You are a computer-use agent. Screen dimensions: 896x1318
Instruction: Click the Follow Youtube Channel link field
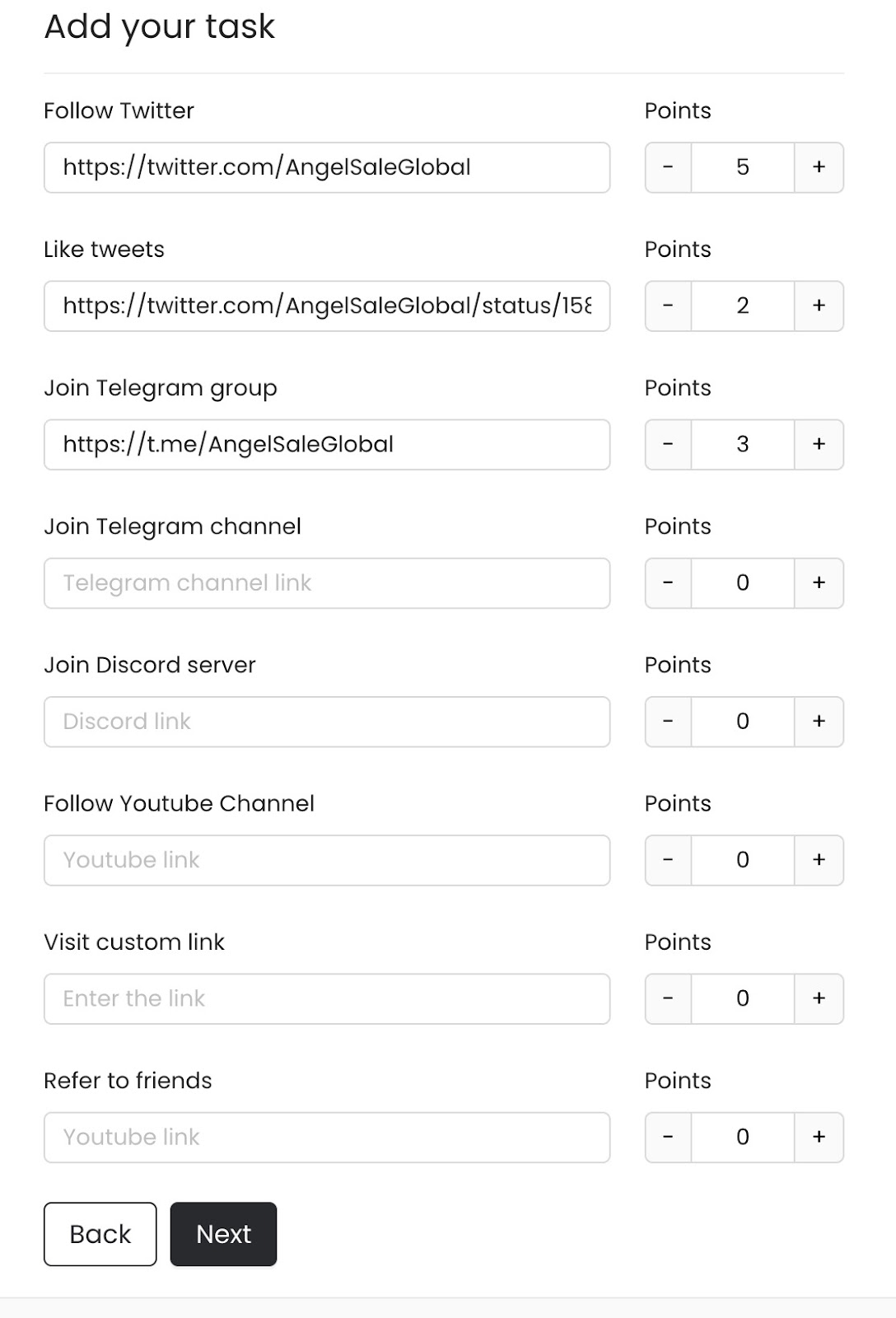(x=327, y=860)
